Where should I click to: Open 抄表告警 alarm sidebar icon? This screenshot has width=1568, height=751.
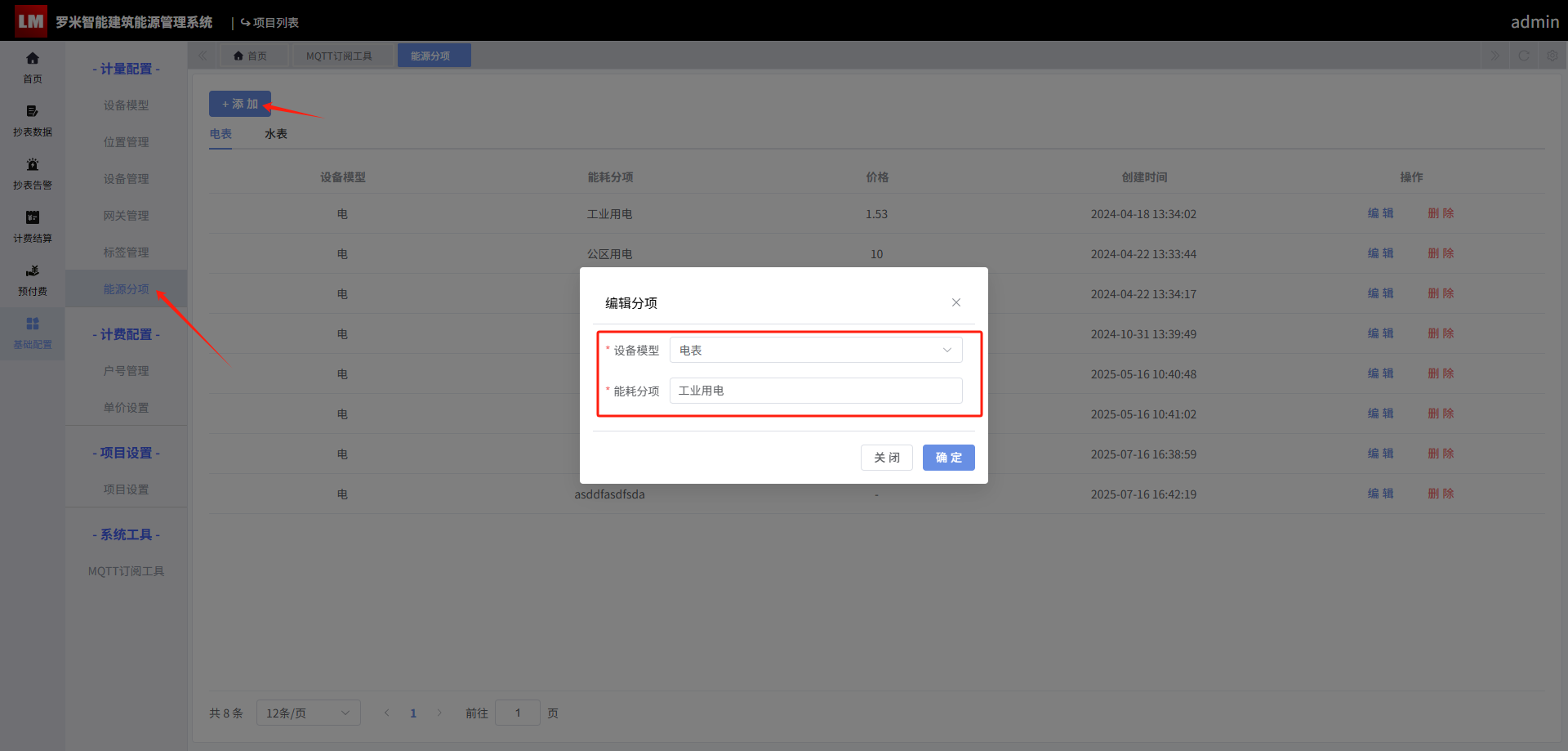click(33, 173)
